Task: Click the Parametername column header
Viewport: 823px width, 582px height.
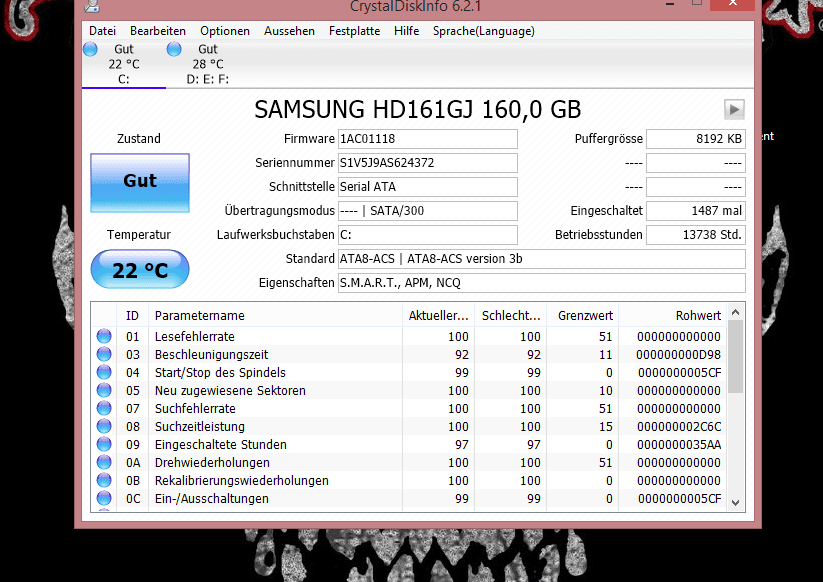Action: pos(276,315)
